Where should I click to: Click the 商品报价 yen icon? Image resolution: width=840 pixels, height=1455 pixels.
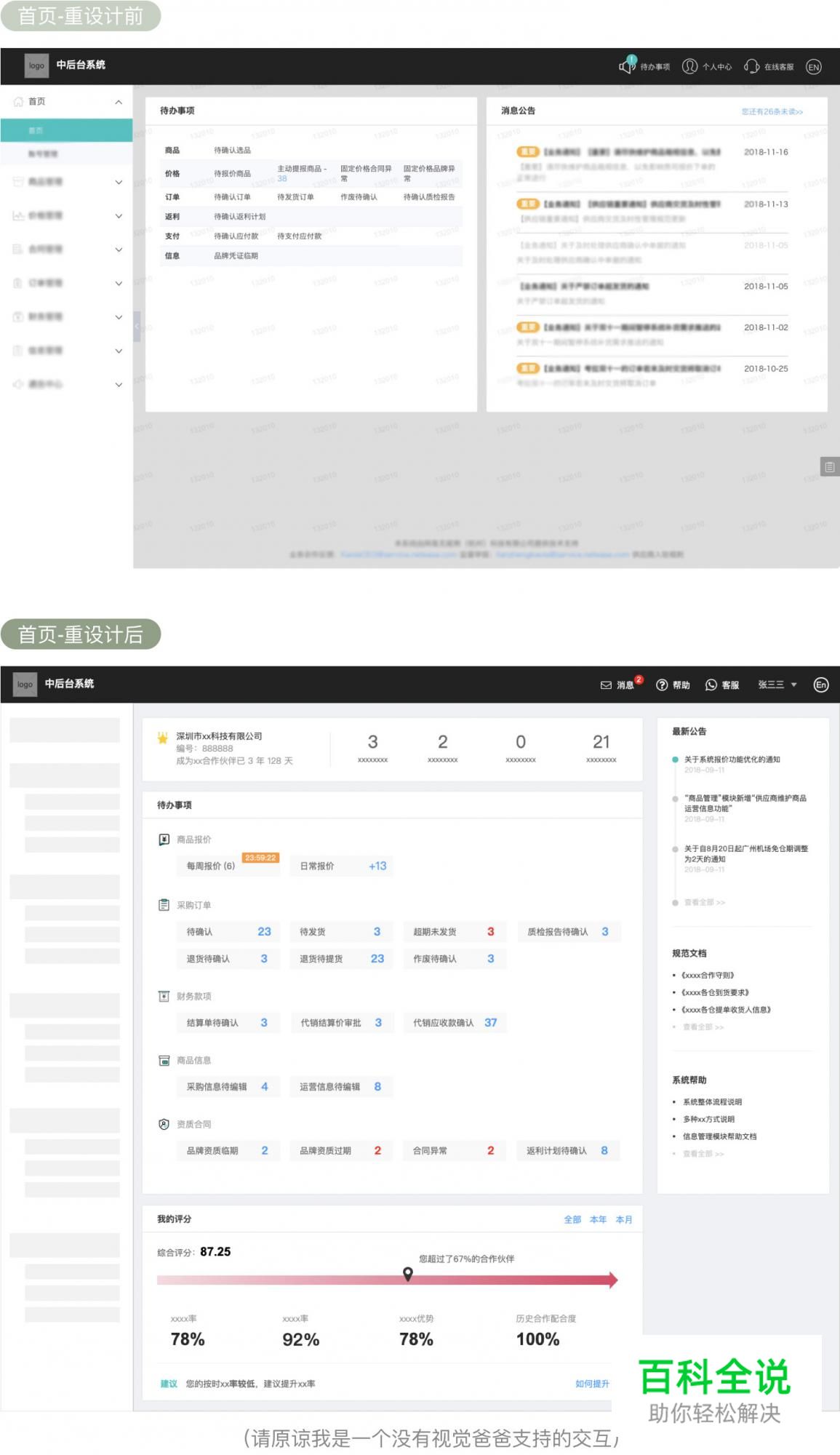tap(164, 840)
